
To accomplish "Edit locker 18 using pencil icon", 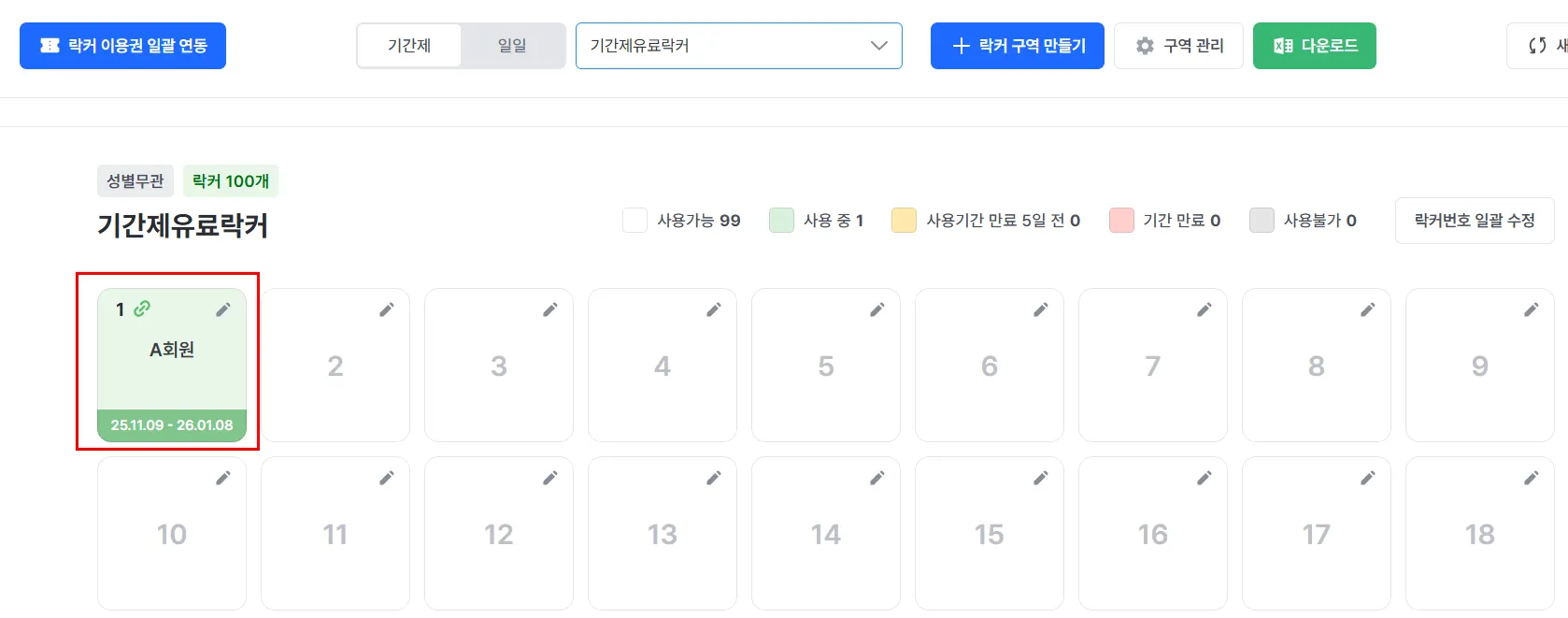I will tap(1532, 478).
